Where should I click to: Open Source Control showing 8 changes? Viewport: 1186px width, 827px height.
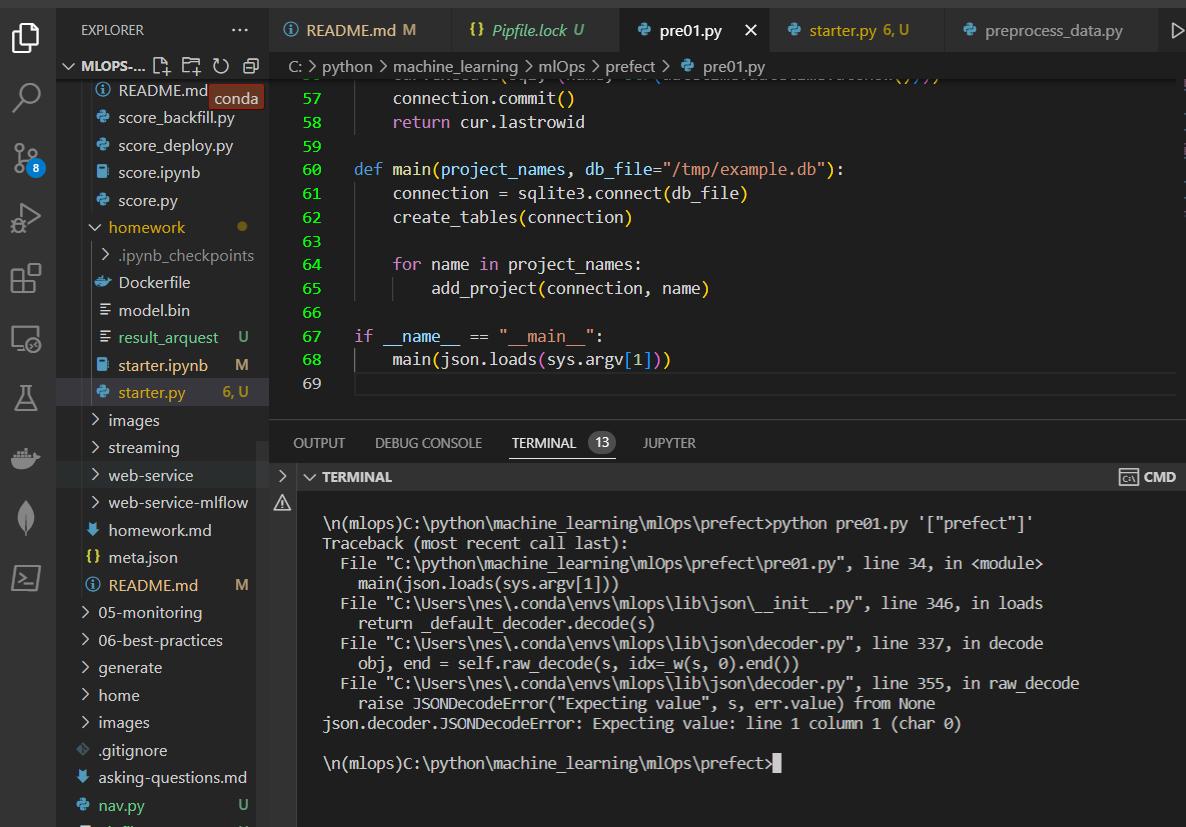(x=26, y=158)
